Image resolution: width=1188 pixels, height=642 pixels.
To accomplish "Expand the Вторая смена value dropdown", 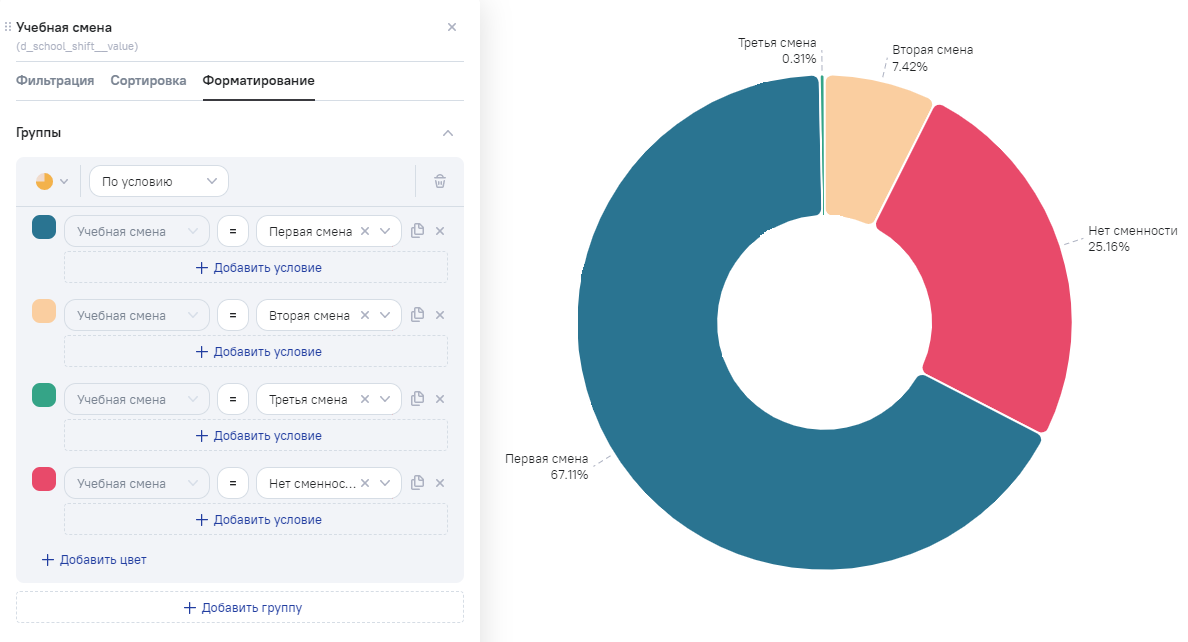I will click(385, 315).
